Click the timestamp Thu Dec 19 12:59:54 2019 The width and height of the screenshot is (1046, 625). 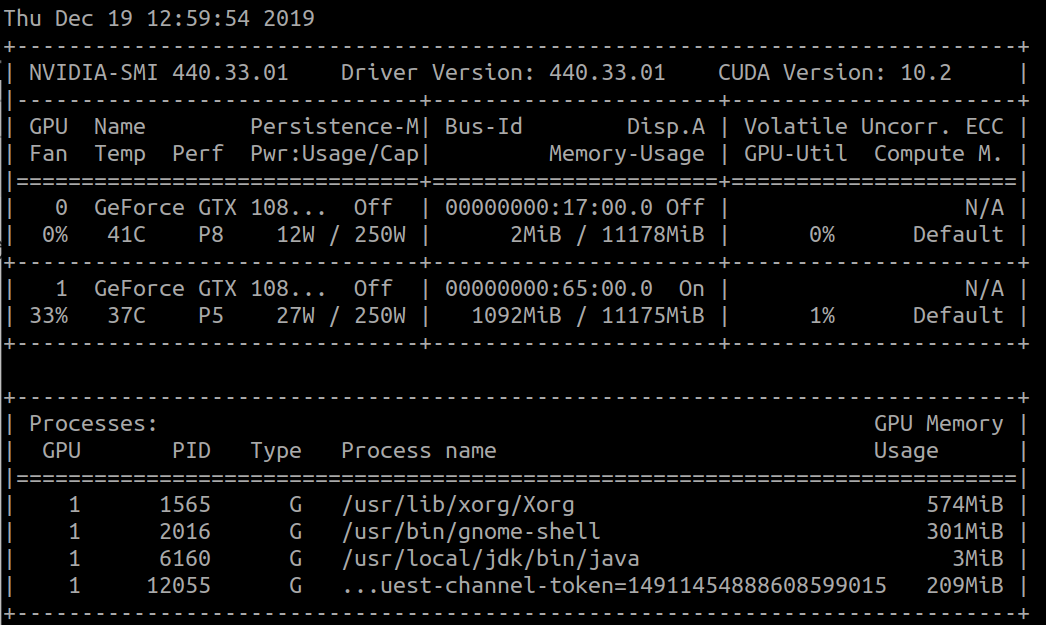pyautogui.click(x=159, y=18)
